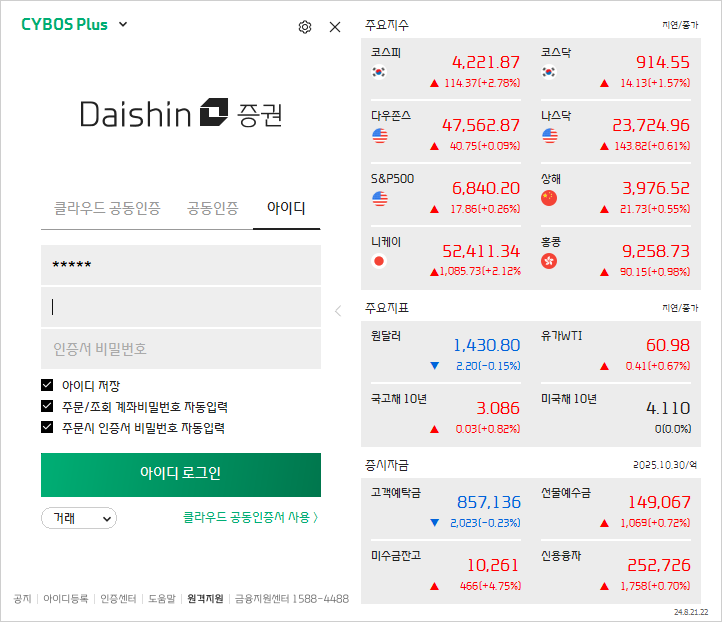Image resolution: width=722 pixels, height=622 pixels.
Task: Click the 아이디 로그인 button
Action: click(181, 475)
